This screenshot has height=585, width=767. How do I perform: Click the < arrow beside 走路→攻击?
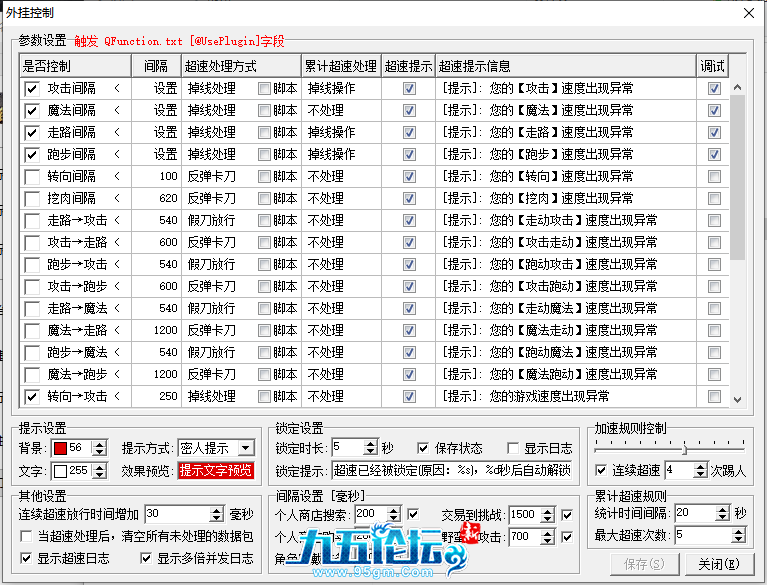point(116,221)
